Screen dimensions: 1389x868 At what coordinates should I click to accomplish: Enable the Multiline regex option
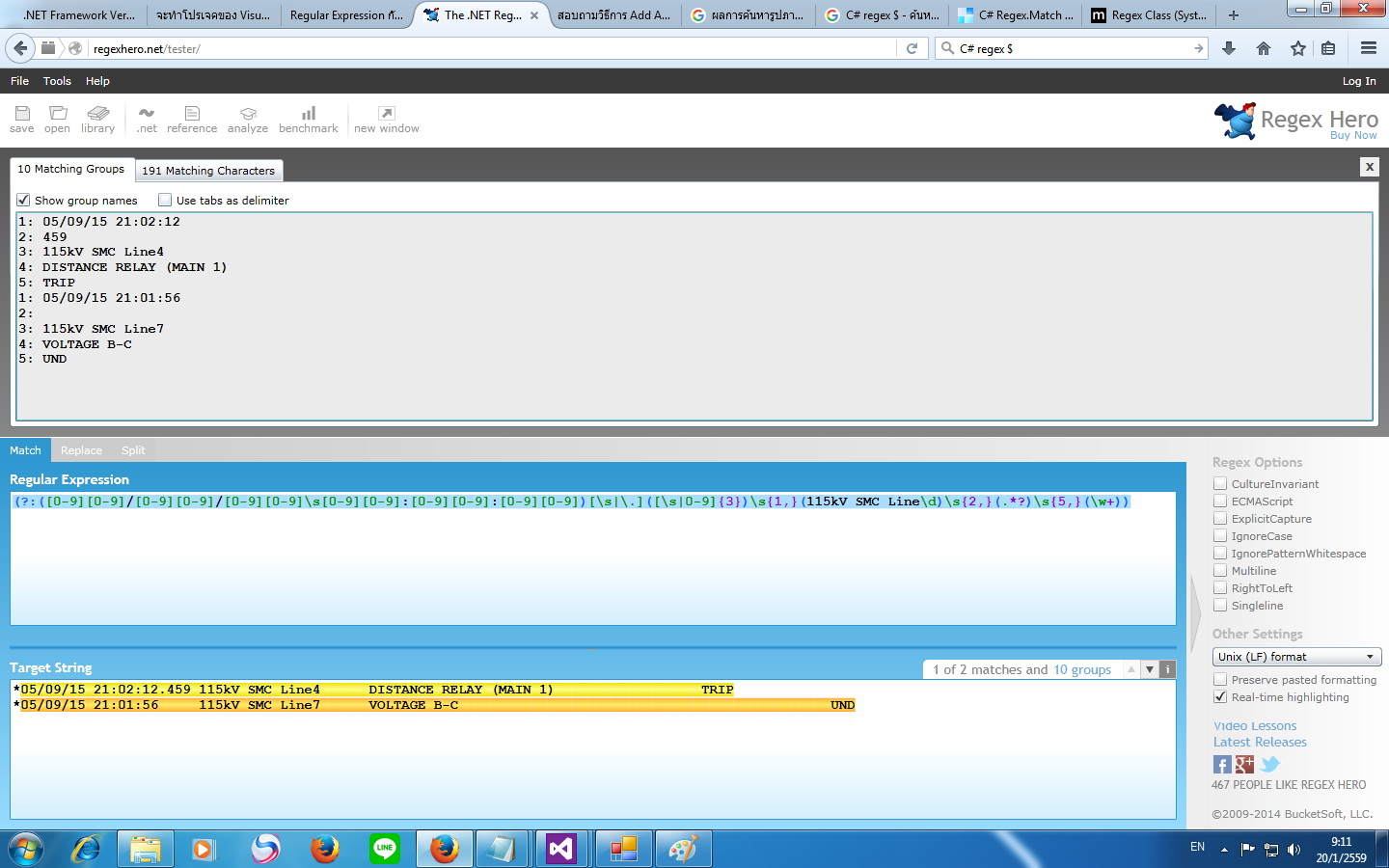(1220, 570)
